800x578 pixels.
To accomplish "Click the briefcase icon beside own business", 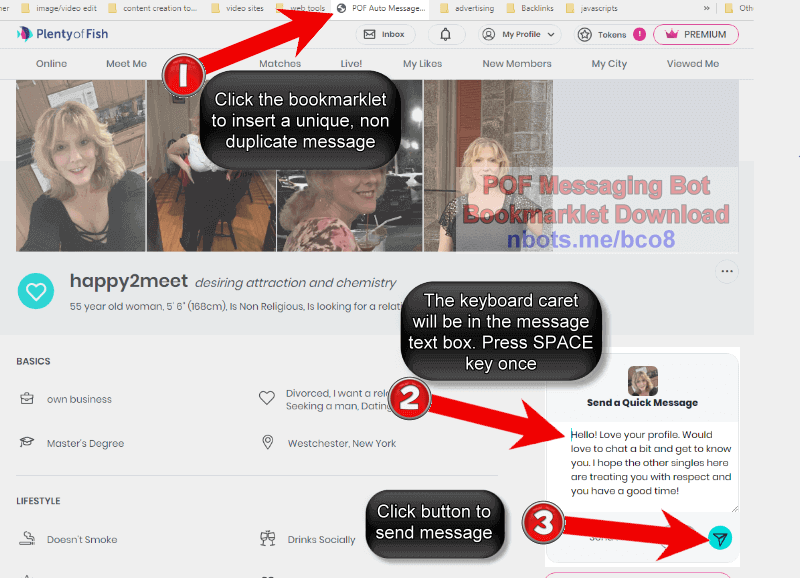I will pos(27,398).
